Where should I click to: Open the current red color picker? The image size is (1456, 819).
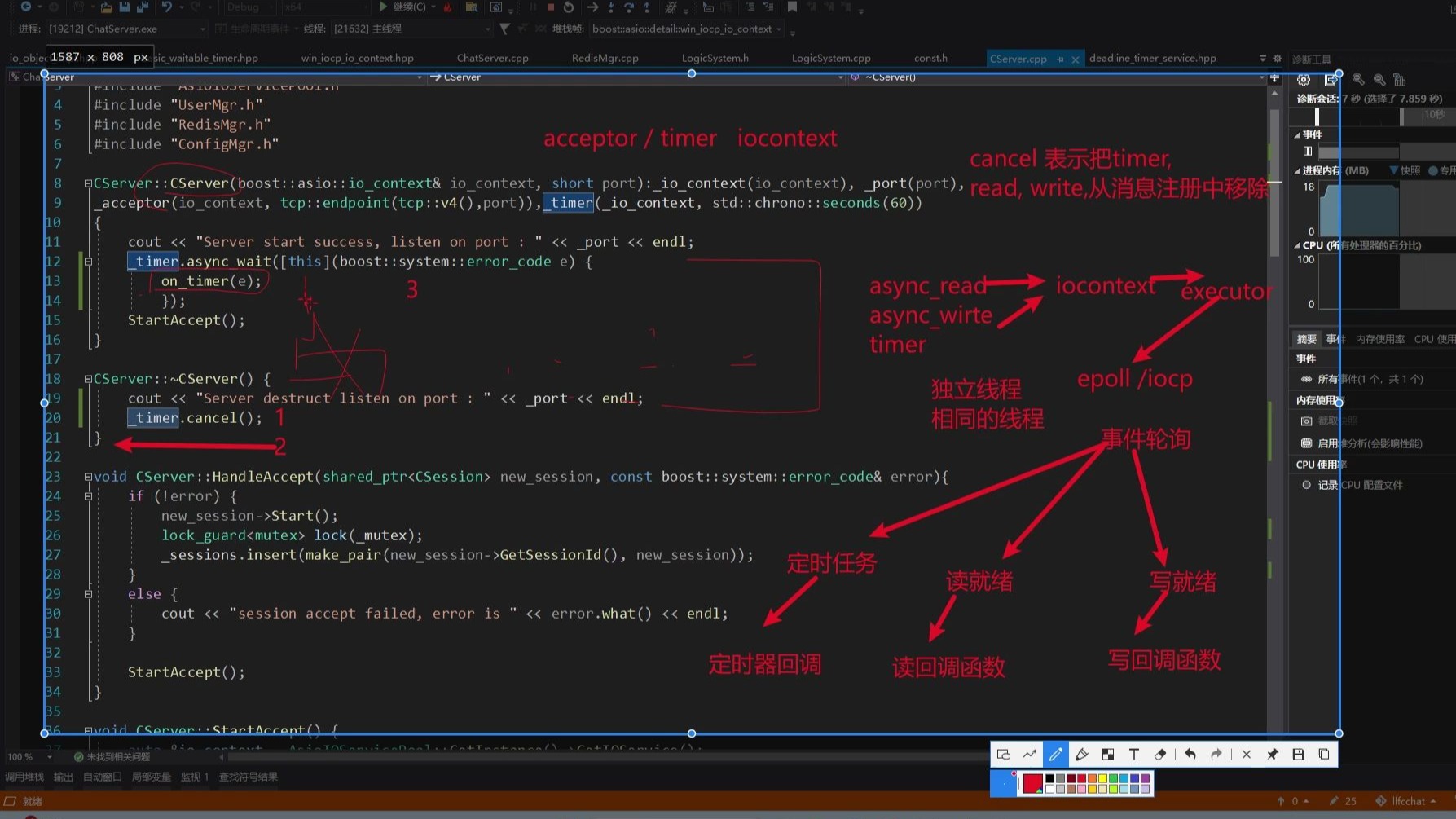click(x=1032, y=783)
